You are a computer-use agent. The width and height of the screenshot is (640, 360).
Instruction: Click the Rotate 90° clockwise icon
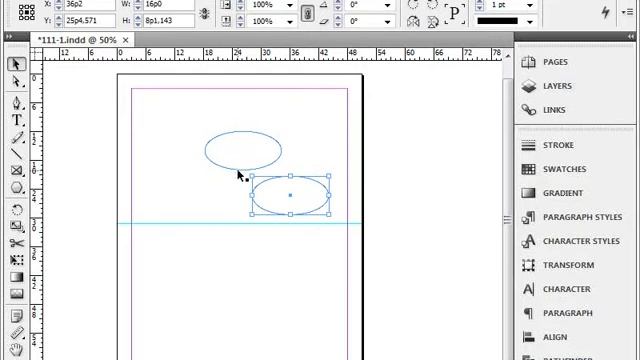(413, 5)
